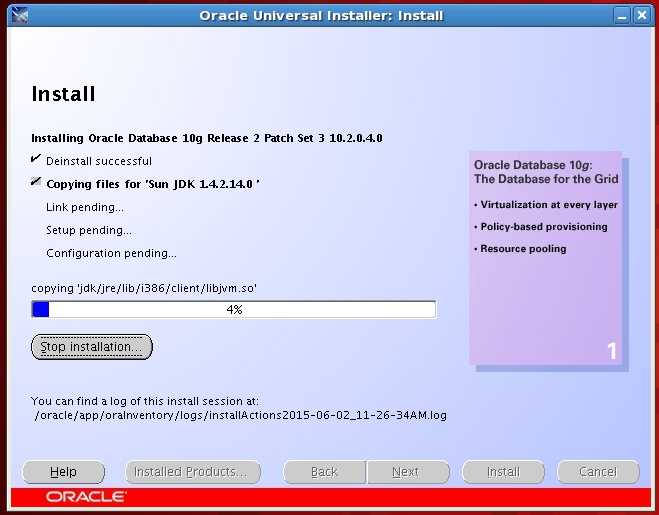Click the Back button

pos(324,472)
